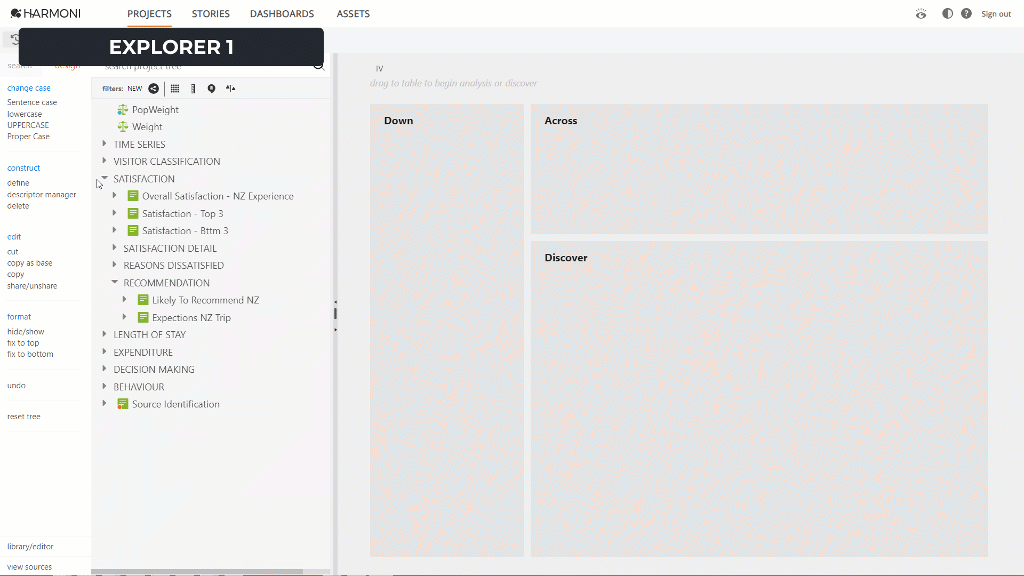Open descriptor manager
This screenshot has width=1024, height=576.
tap(42, 195)
